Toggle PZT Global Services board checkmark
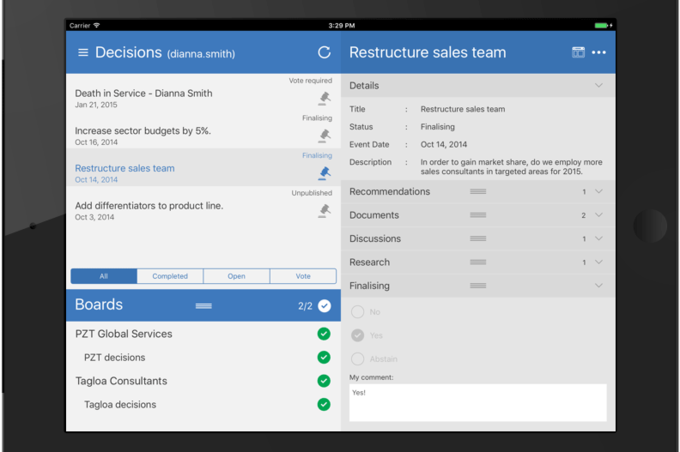Image resolution: width=680 pixels, height=452 pixels. tap(324, 334)
